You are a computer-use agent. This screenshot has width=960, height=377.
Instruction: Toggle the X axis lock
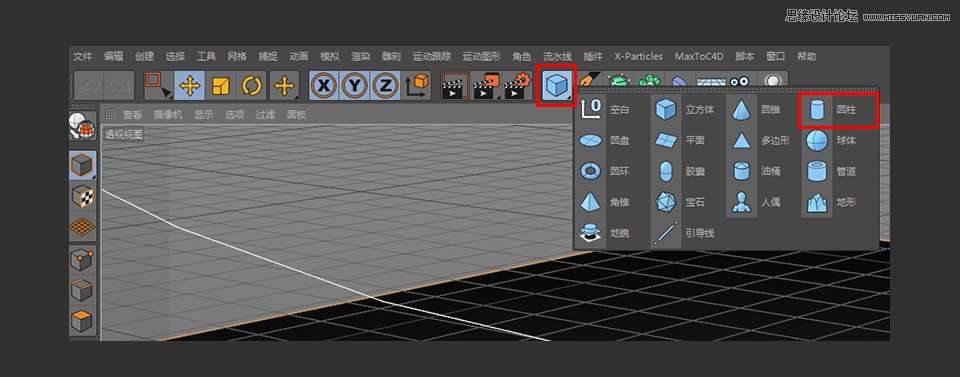pos(324,86)
